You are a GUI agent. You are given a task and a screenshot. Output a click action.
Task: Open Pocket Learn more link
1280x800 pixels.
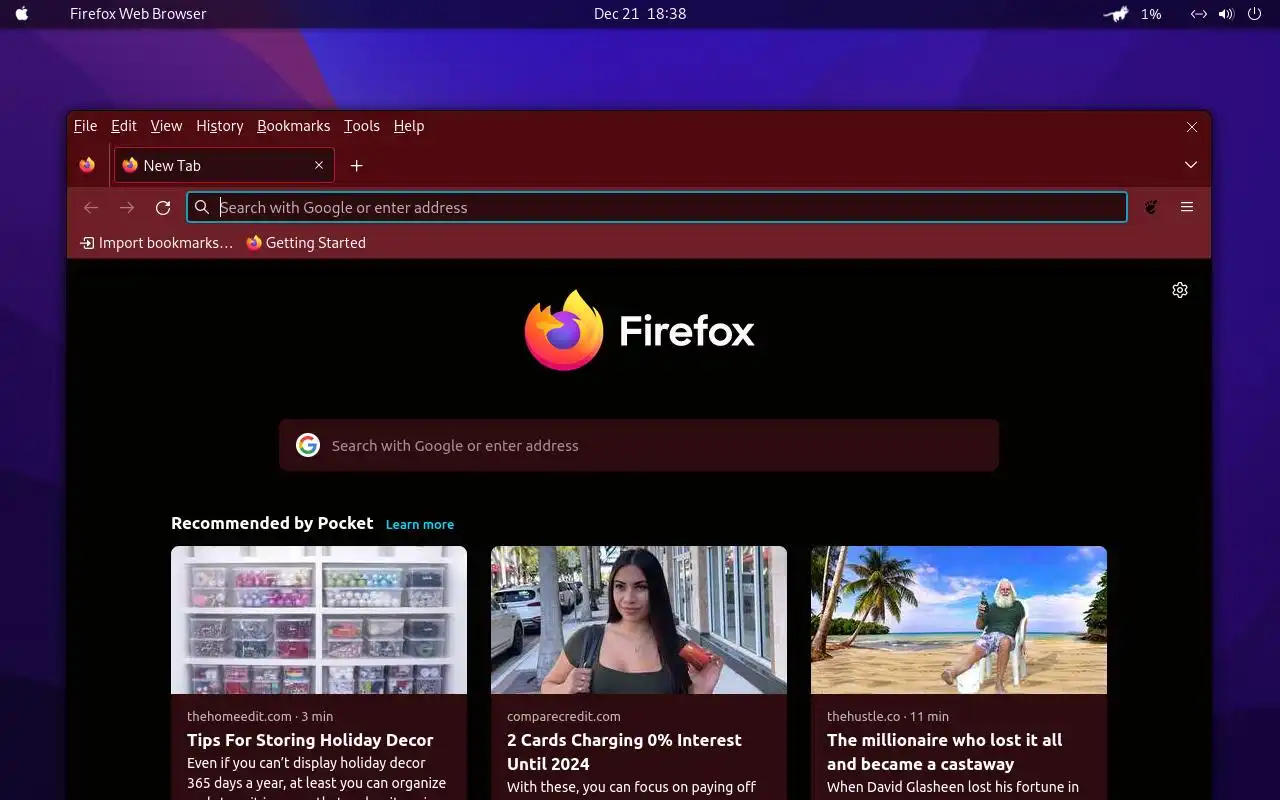pyautogui.click(x=420, y=524)
